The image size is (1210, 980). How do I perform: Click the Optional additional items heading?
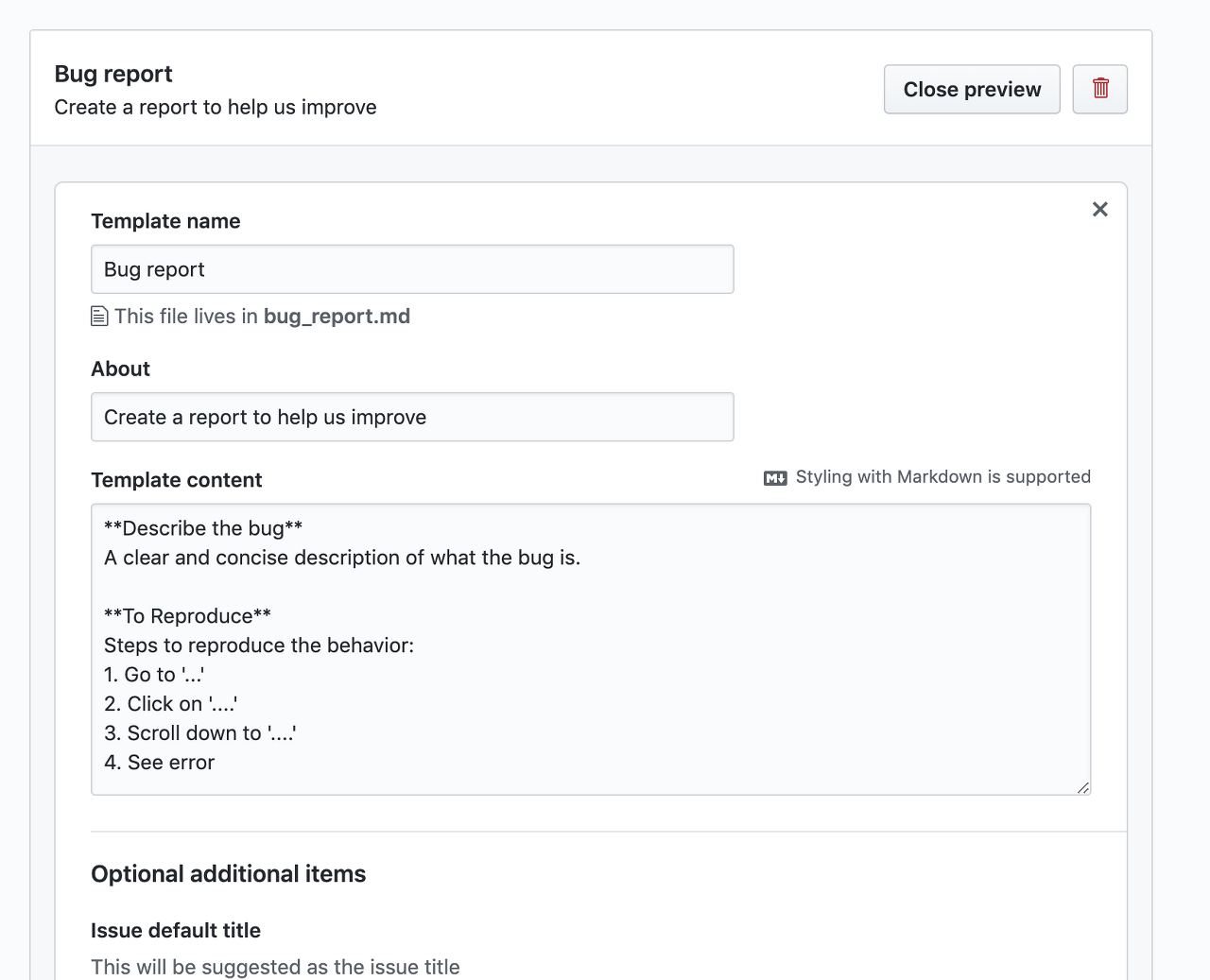tap(228, 874)
